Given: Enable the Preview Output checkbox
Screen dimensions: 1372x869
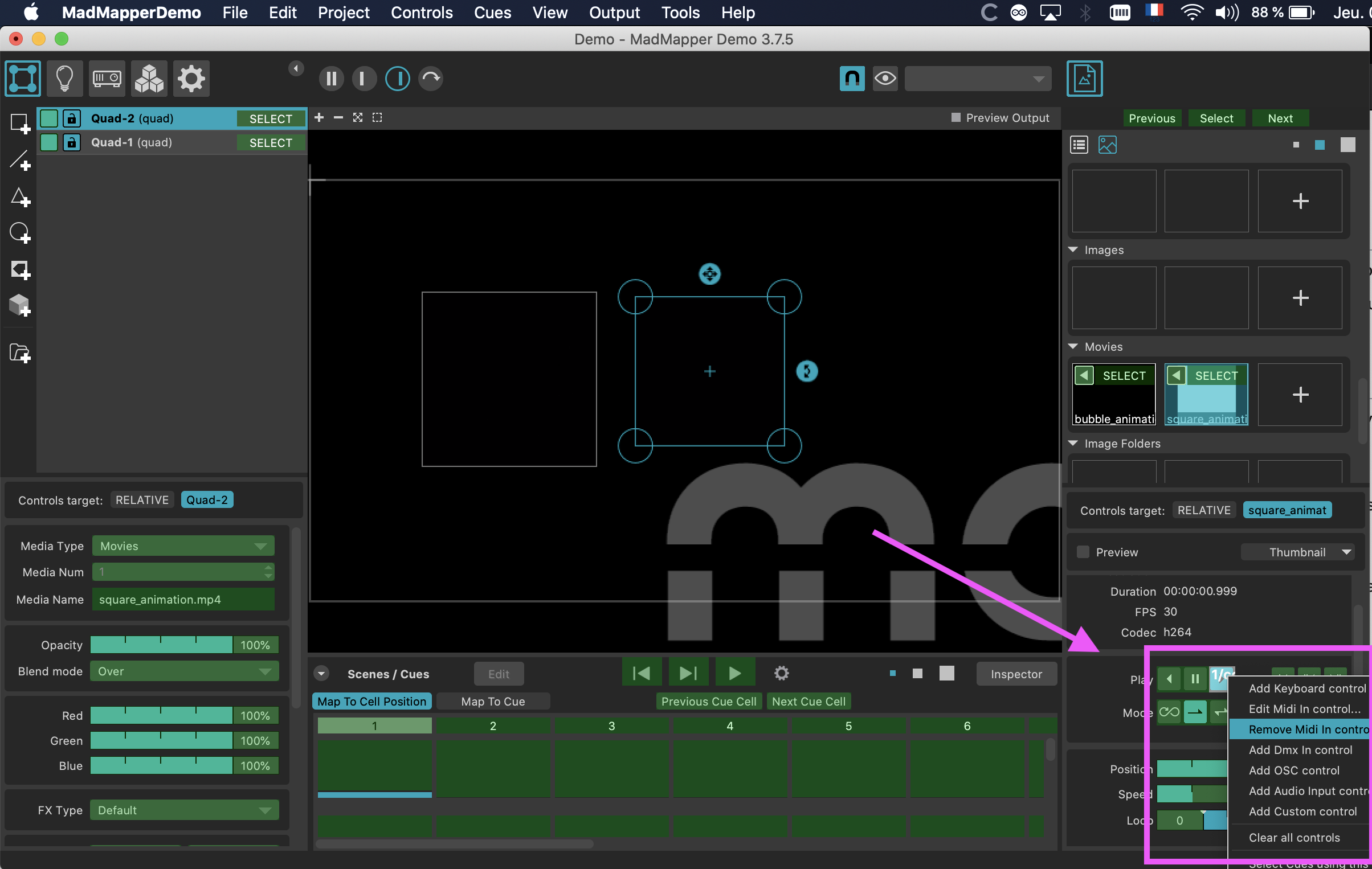Looking at the screenshot, I should coord(956,117).
